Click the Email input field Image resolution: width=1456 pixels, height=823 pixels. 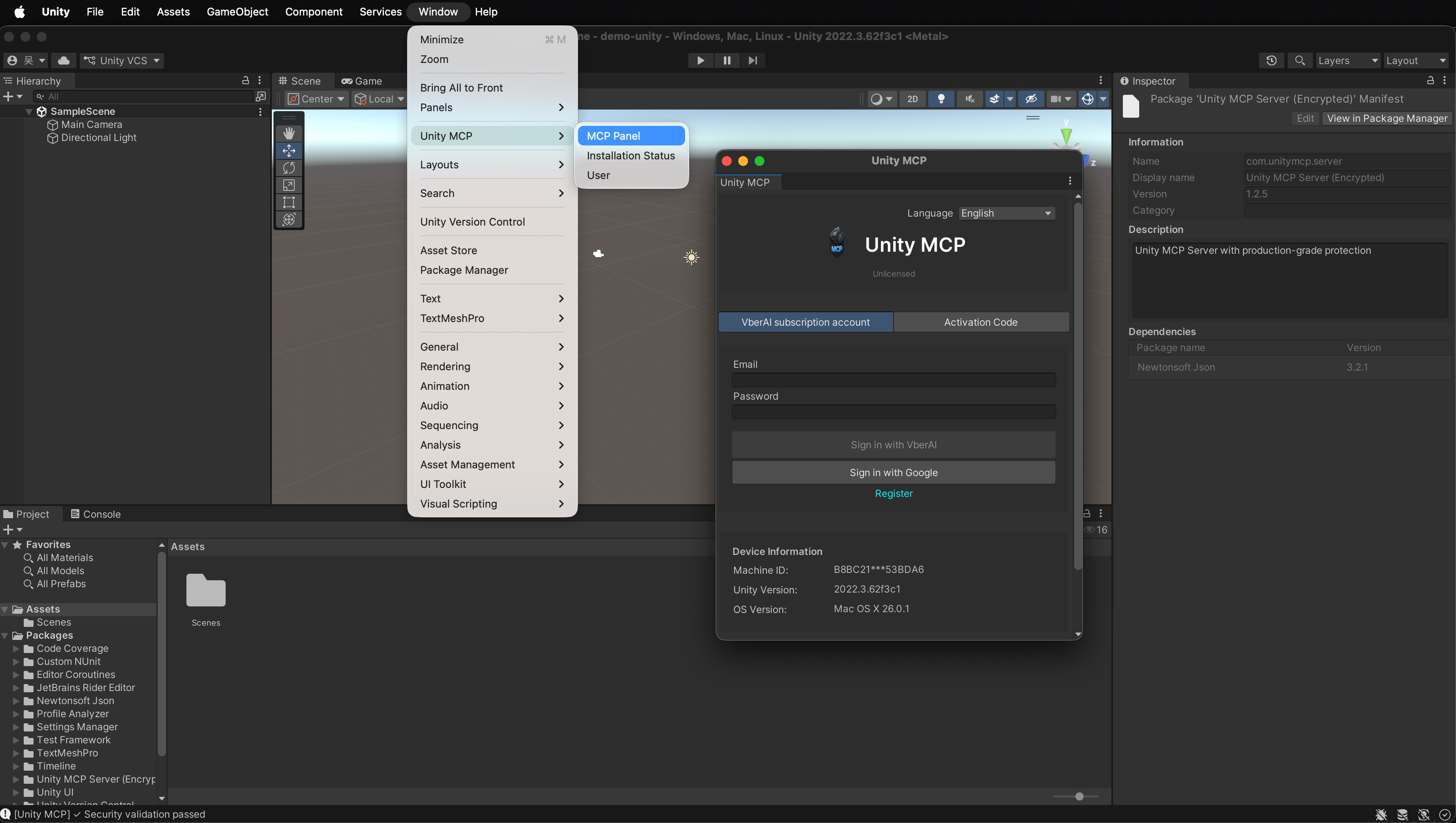894,380
